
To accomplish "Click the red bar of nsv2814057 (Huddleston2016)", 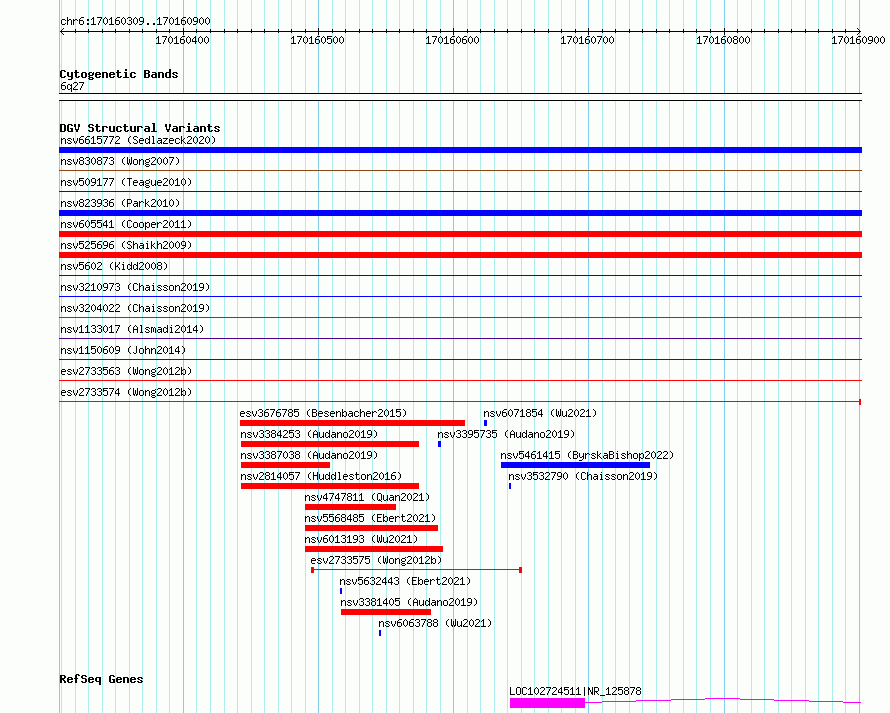I will [x=330, y=486].
